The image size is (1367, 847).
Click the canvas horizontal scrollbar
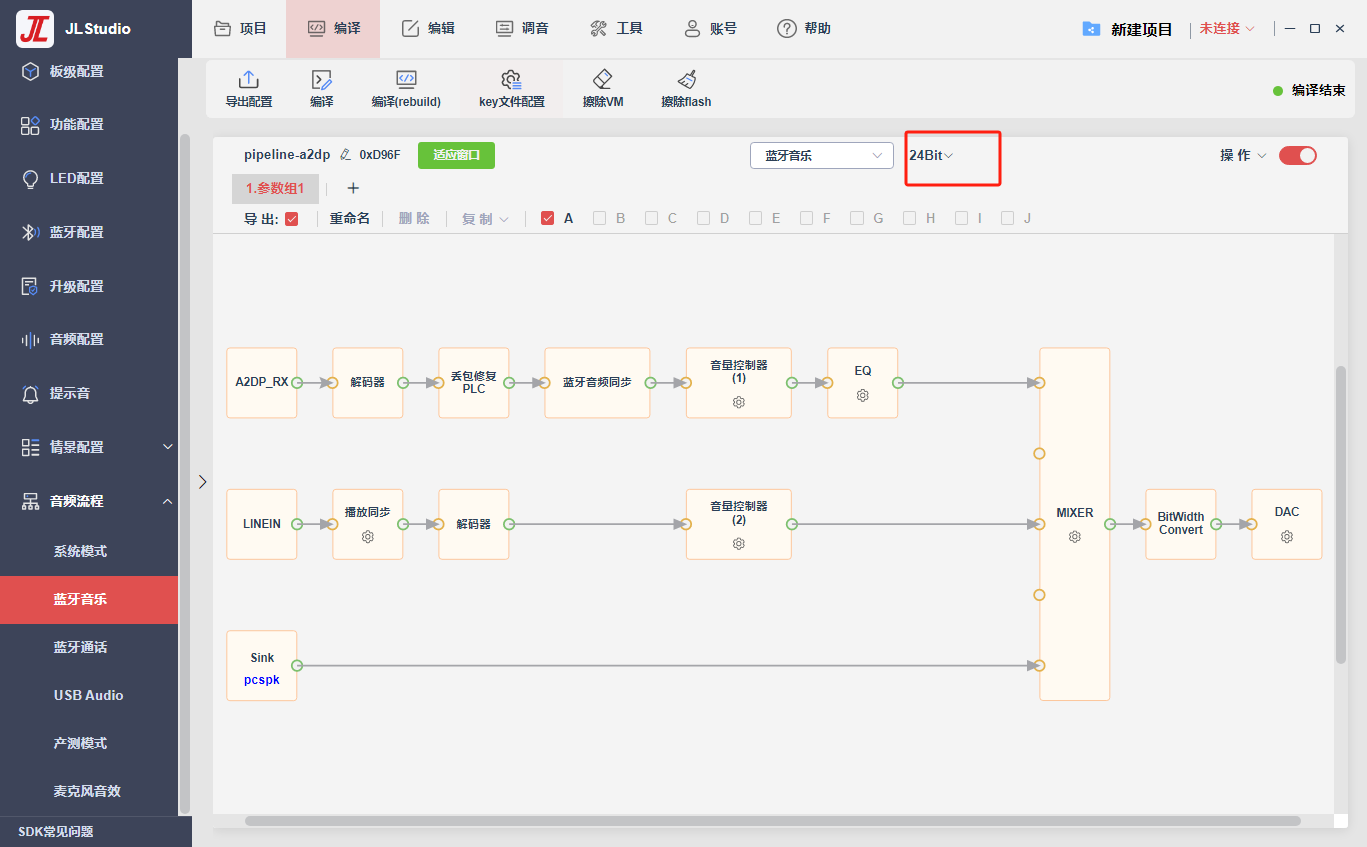tap(773, 821)
